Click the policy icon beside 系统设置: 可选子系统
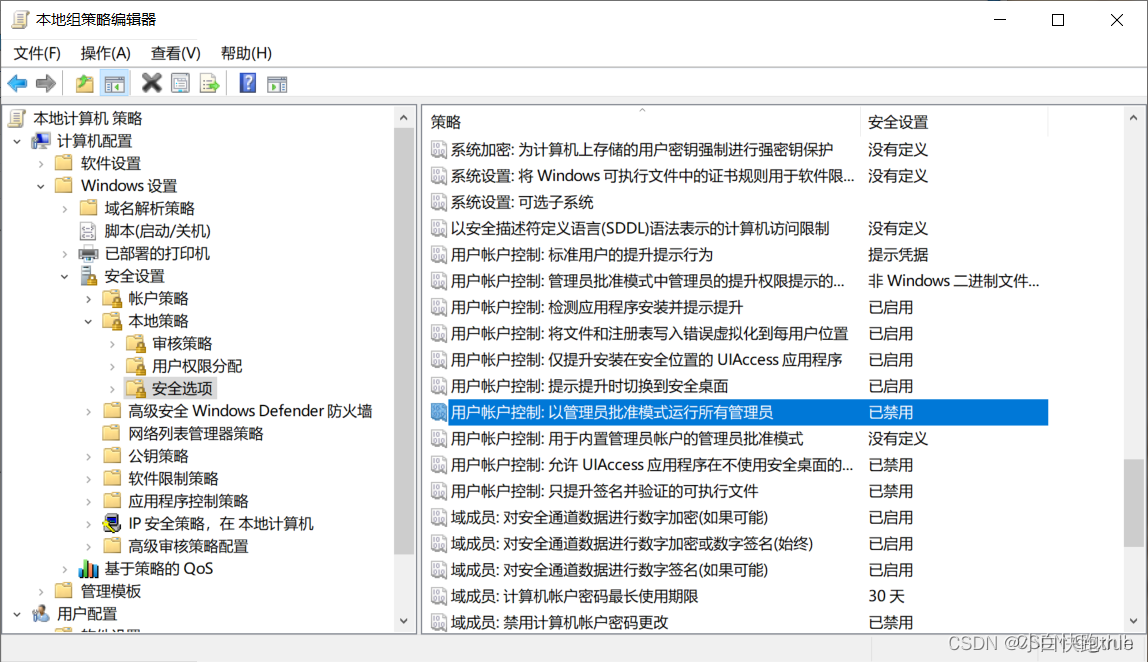The image size is (1148, 662). 439,202
